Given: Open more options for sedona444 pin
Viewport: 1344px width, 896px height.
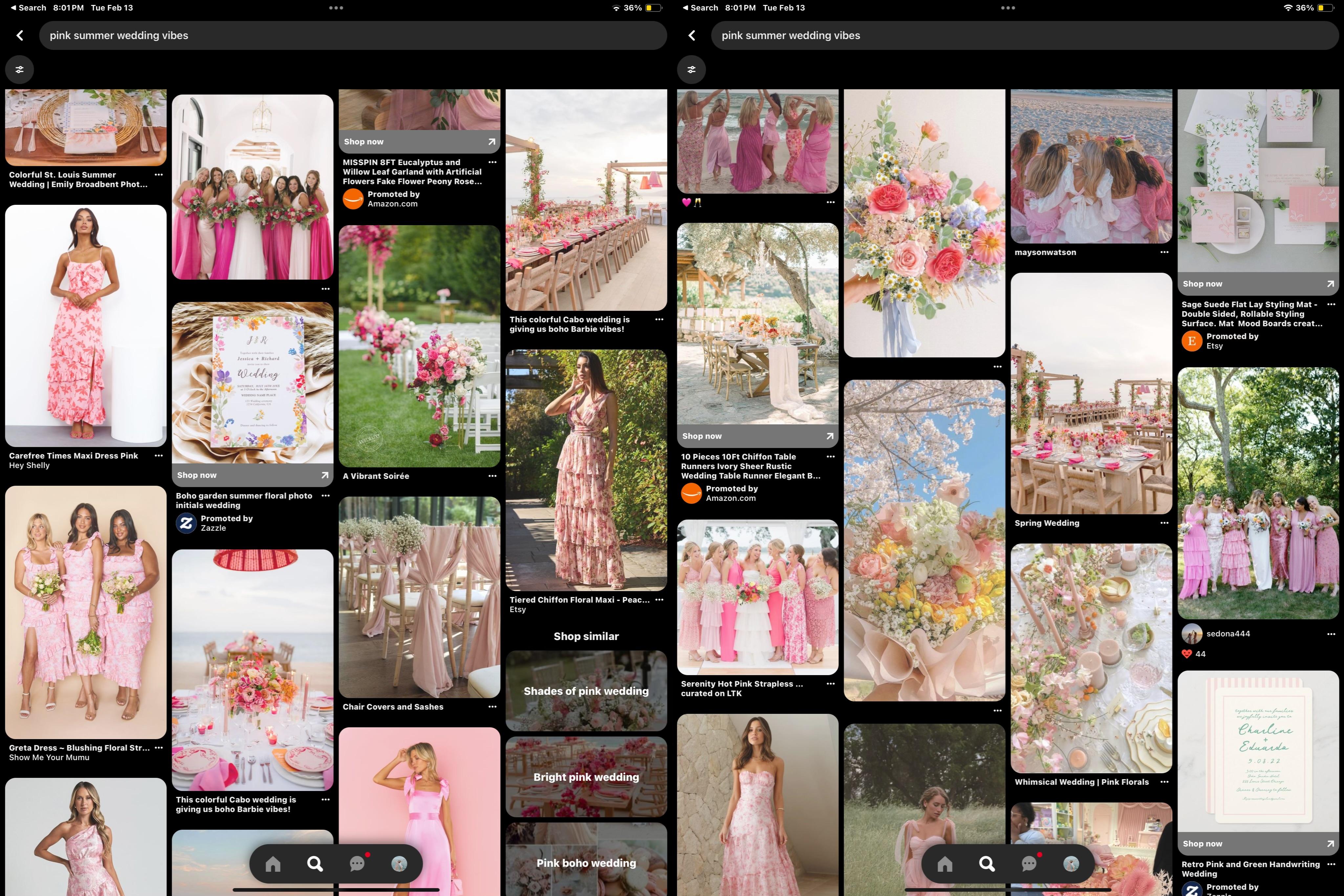Looking at the screenshot, I should coord(1332,634).
